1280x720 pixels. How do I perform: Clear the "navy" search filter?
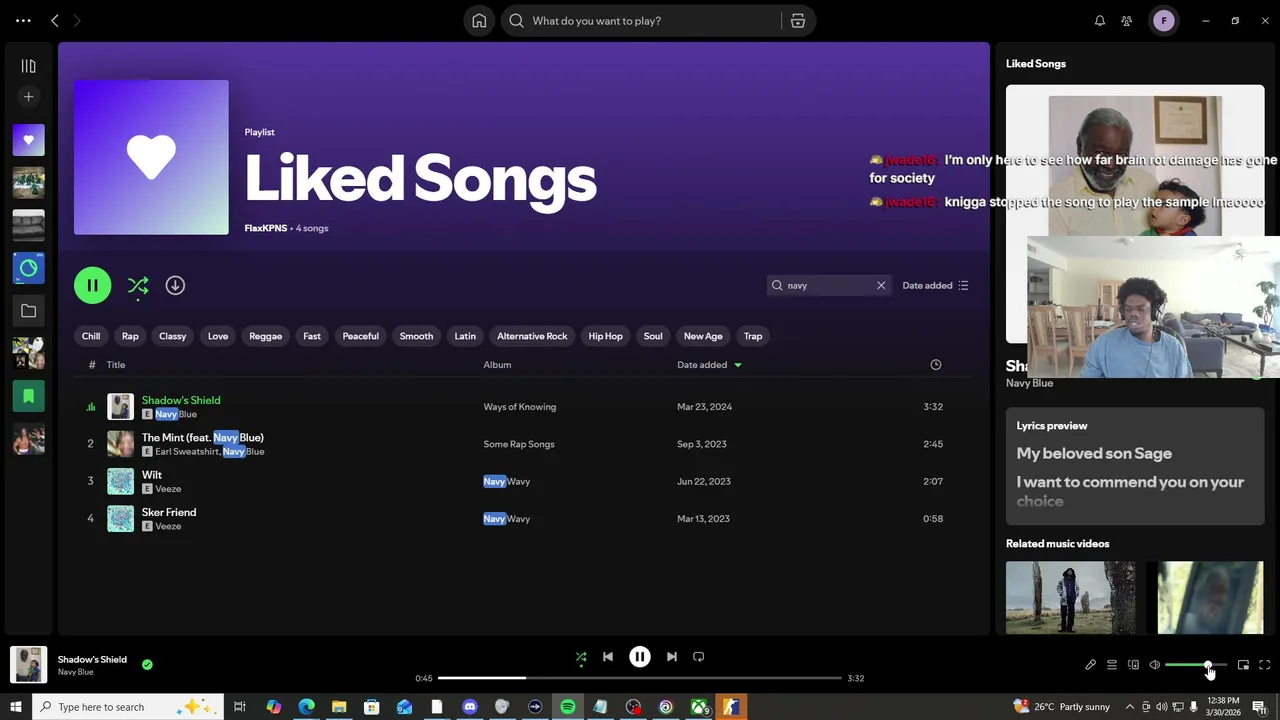click(881, 286)
